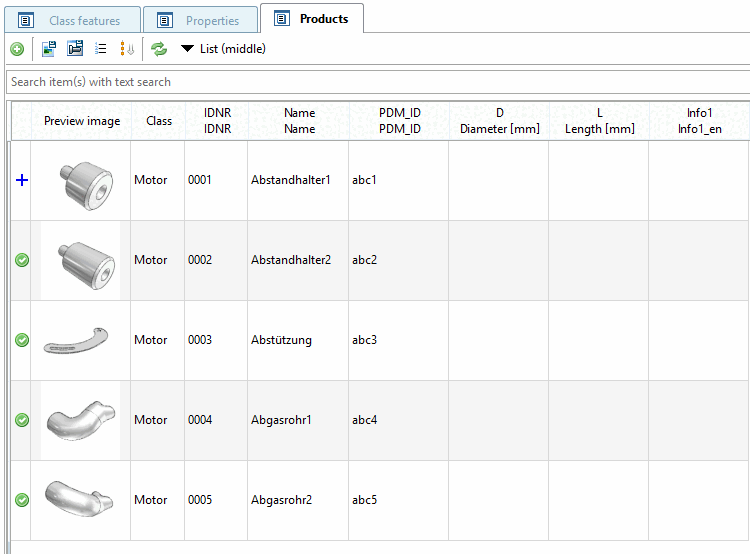
Task: Click the Class column header
Action: (159, 121)
